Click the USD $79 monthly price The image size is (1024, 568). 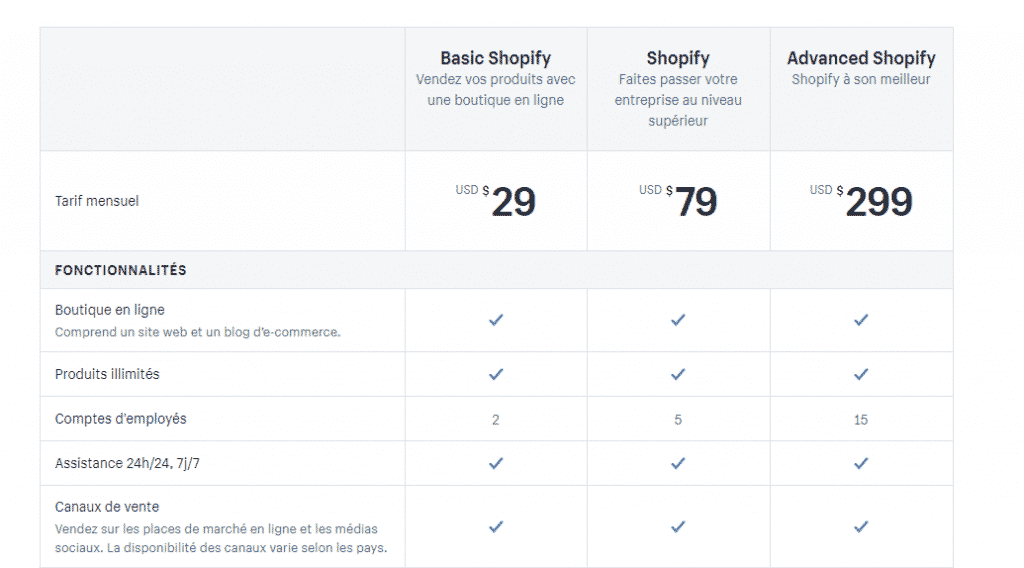(678, 201)
